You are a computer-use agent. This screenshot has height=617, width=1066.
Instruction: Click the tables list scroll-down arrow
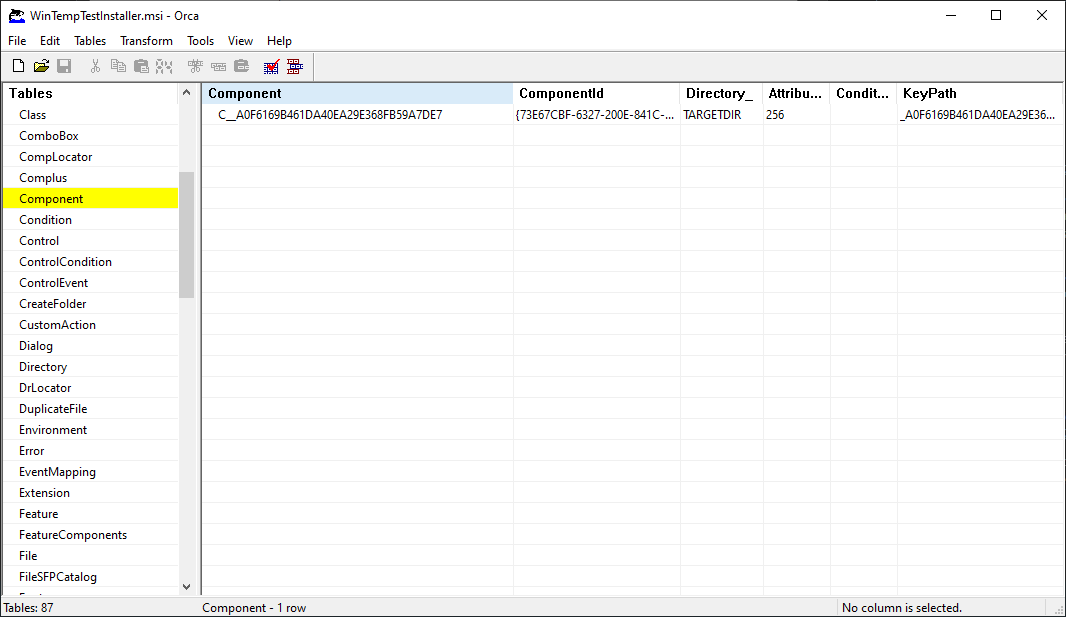(x=187, y=586)
